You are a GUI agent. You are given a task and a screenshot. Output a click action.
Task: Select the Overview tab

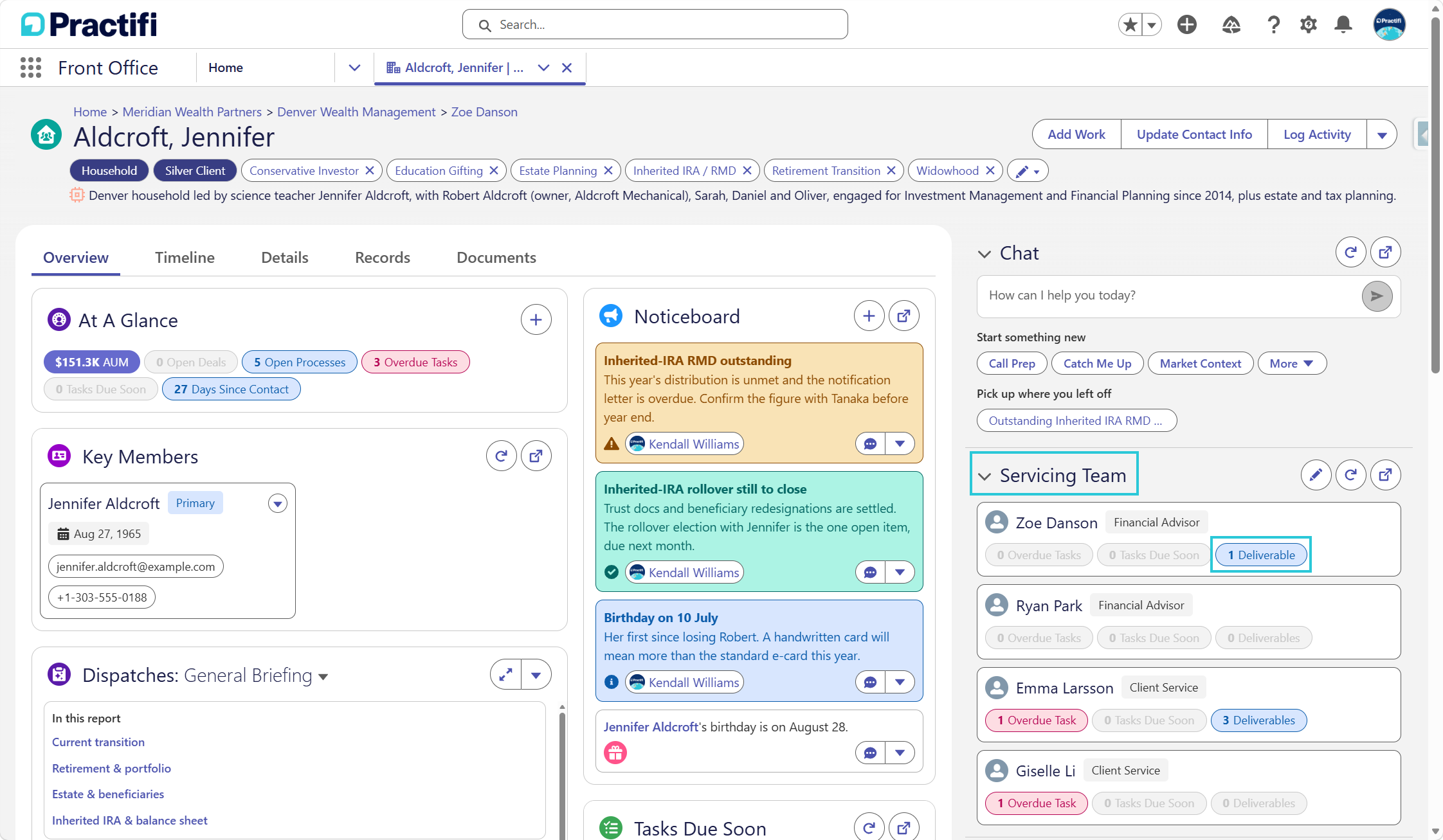coord(76,258)
